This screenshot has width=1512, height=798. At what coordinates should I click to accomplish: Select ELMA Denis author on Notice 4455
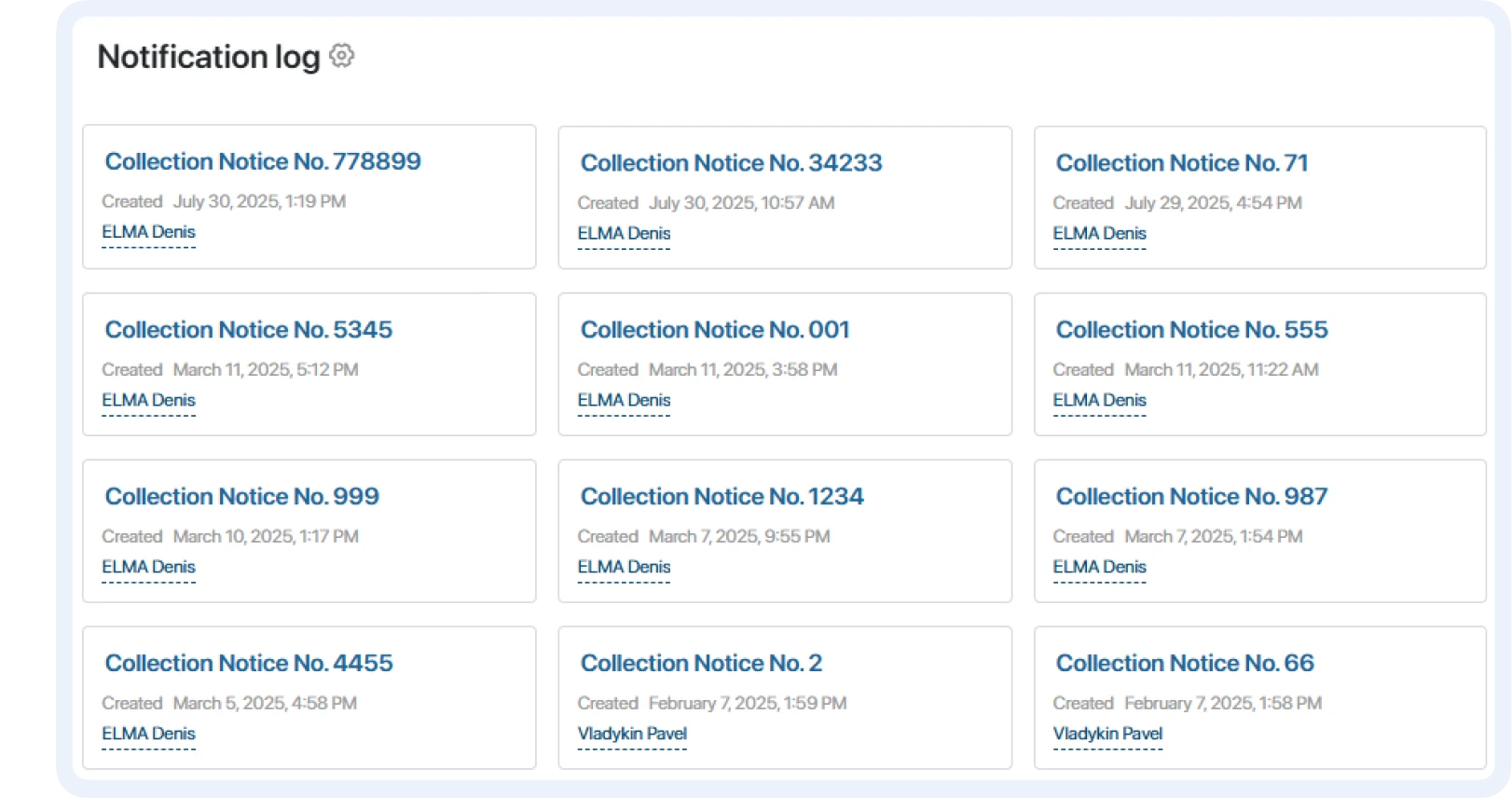click(x=148, y=734)
